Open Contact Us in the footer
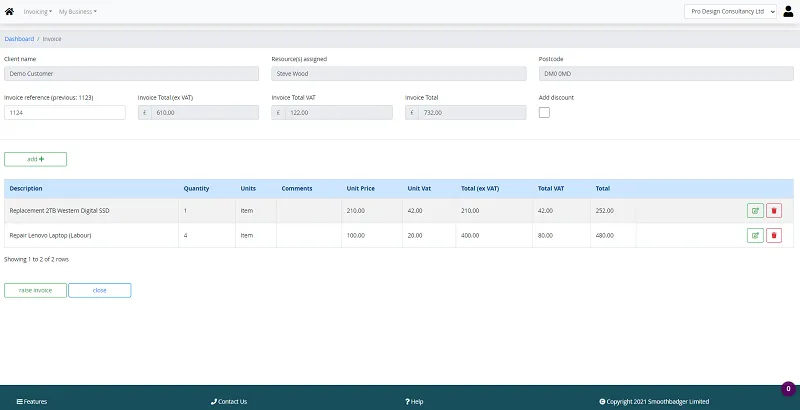Screen dimensions: 800x410 (229, 401)
